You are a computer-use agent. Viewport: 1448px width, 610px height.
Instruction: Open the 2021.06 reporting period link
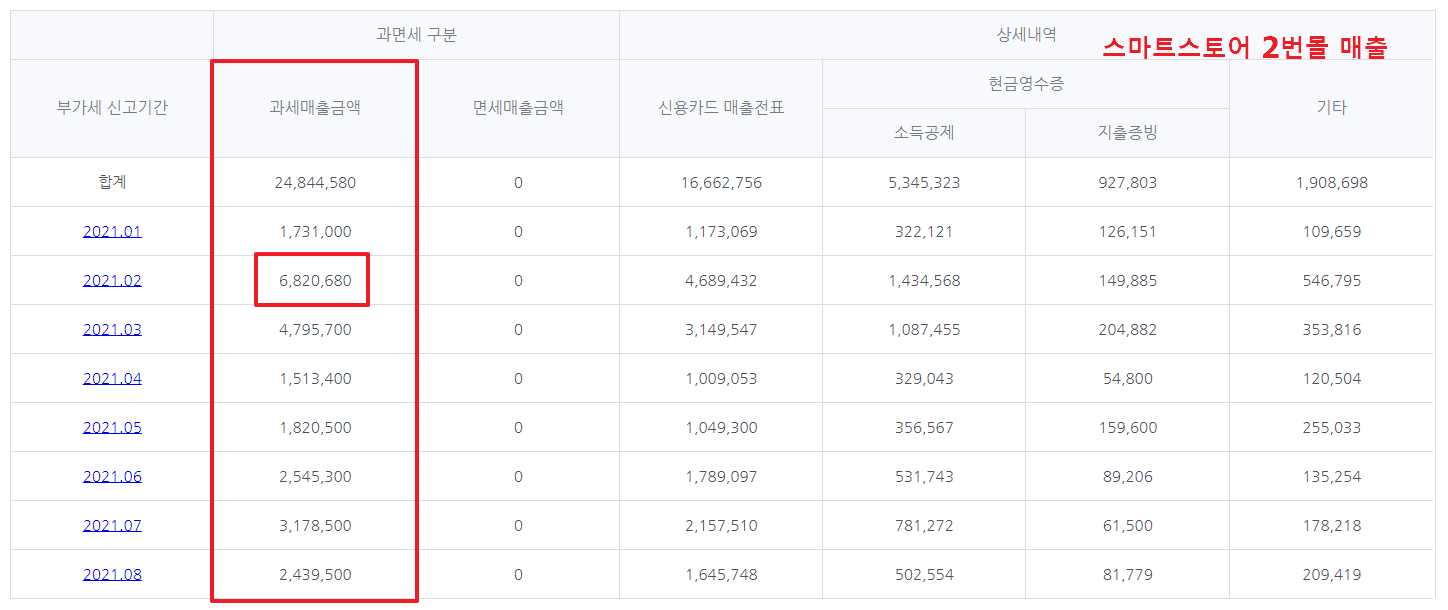click(x=112, y=477)
